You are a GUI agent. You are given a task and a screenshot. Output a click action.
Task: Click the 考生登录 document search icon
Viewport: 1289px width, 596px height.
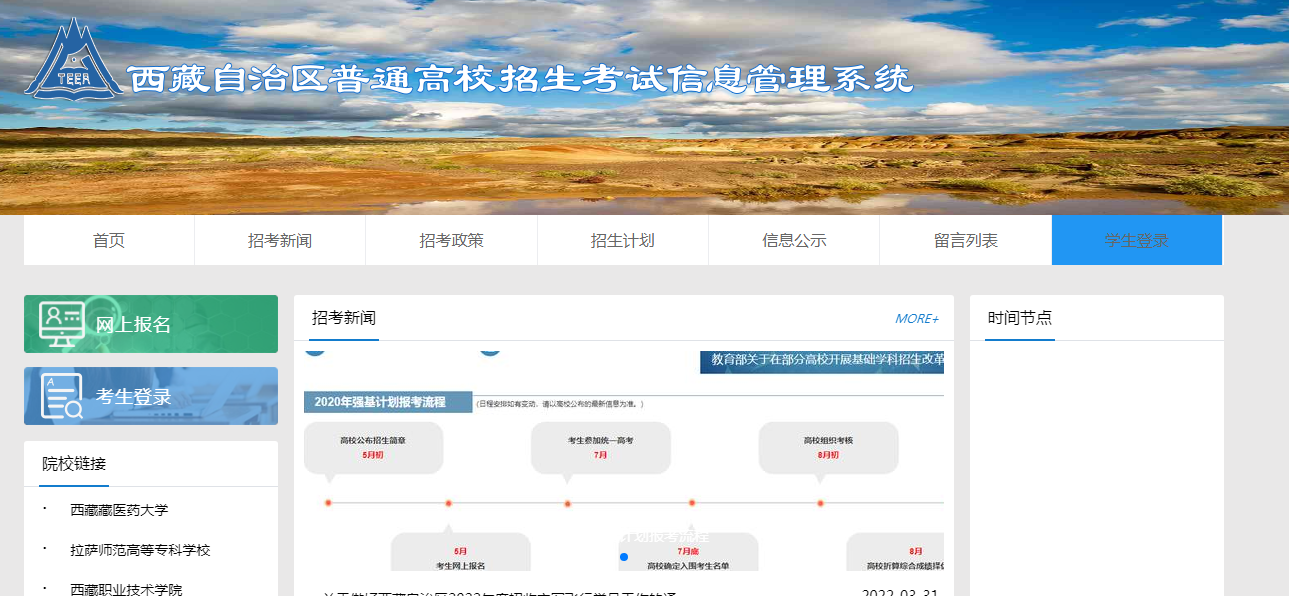click(x=62, y=396)
